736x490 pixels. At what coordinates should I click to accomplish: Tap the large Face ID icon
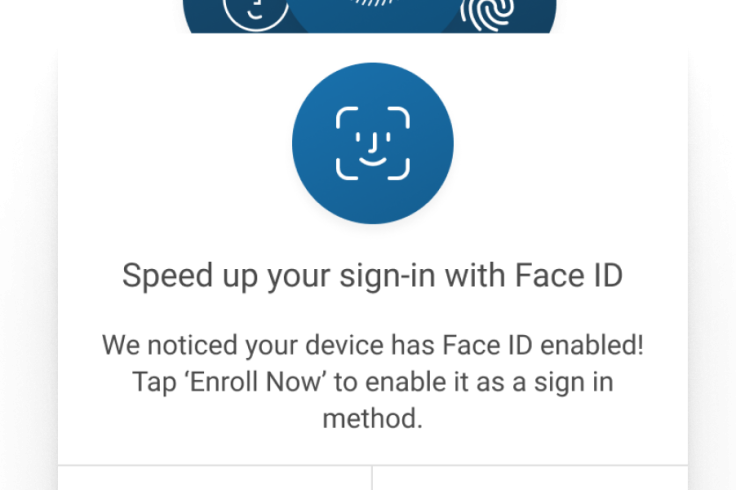373,143
